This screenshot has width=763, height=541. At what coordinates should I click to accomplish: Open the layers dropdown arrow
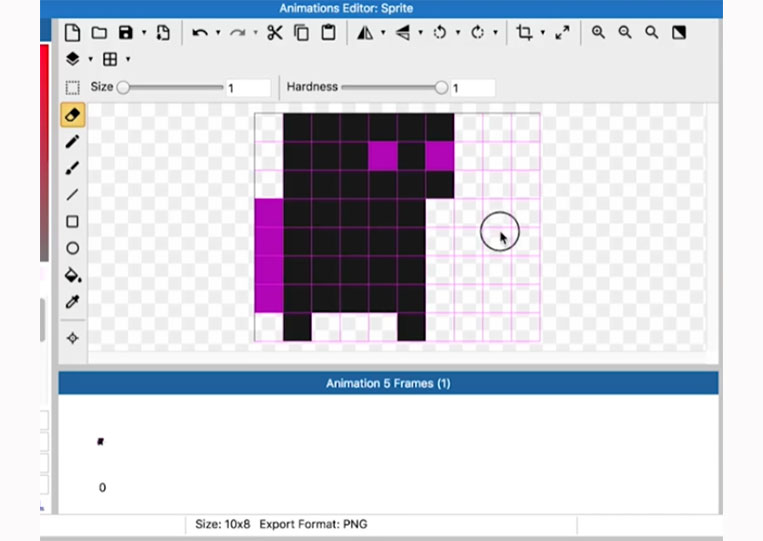click(x=91, y=59)
